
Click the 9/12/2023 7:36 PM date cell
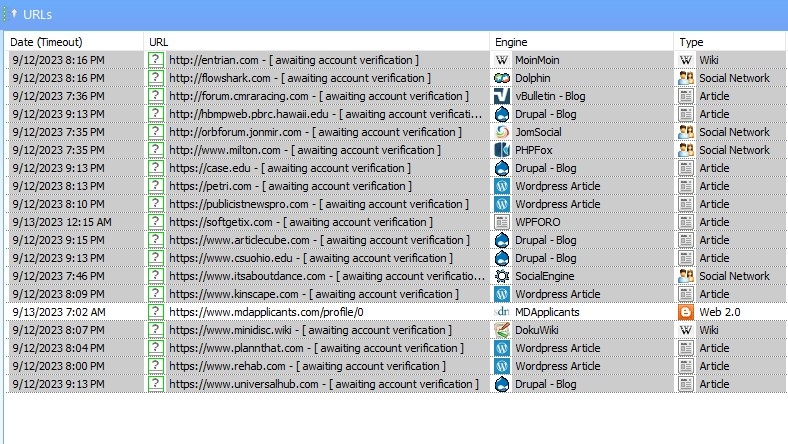[x=58, y=96]
